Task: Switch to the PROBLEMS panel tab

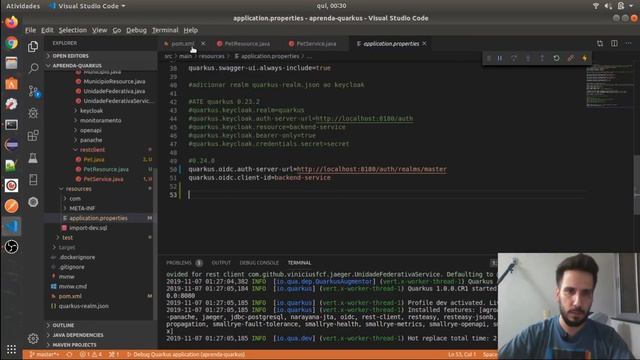Action: [x=179, y=263]
